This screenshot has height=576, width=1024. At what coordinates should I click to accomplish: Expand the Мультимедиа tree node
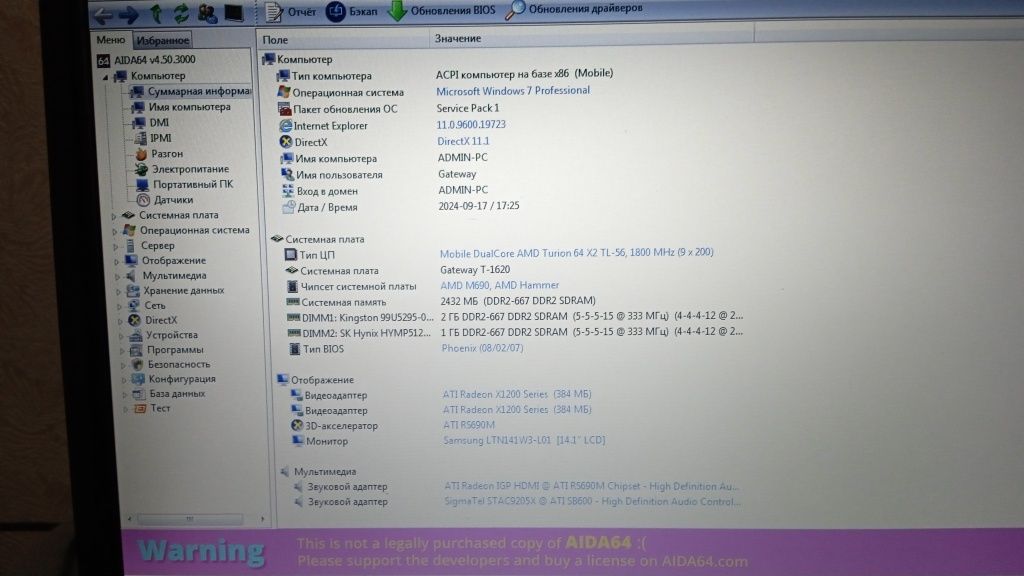click(x=118, y=277)
